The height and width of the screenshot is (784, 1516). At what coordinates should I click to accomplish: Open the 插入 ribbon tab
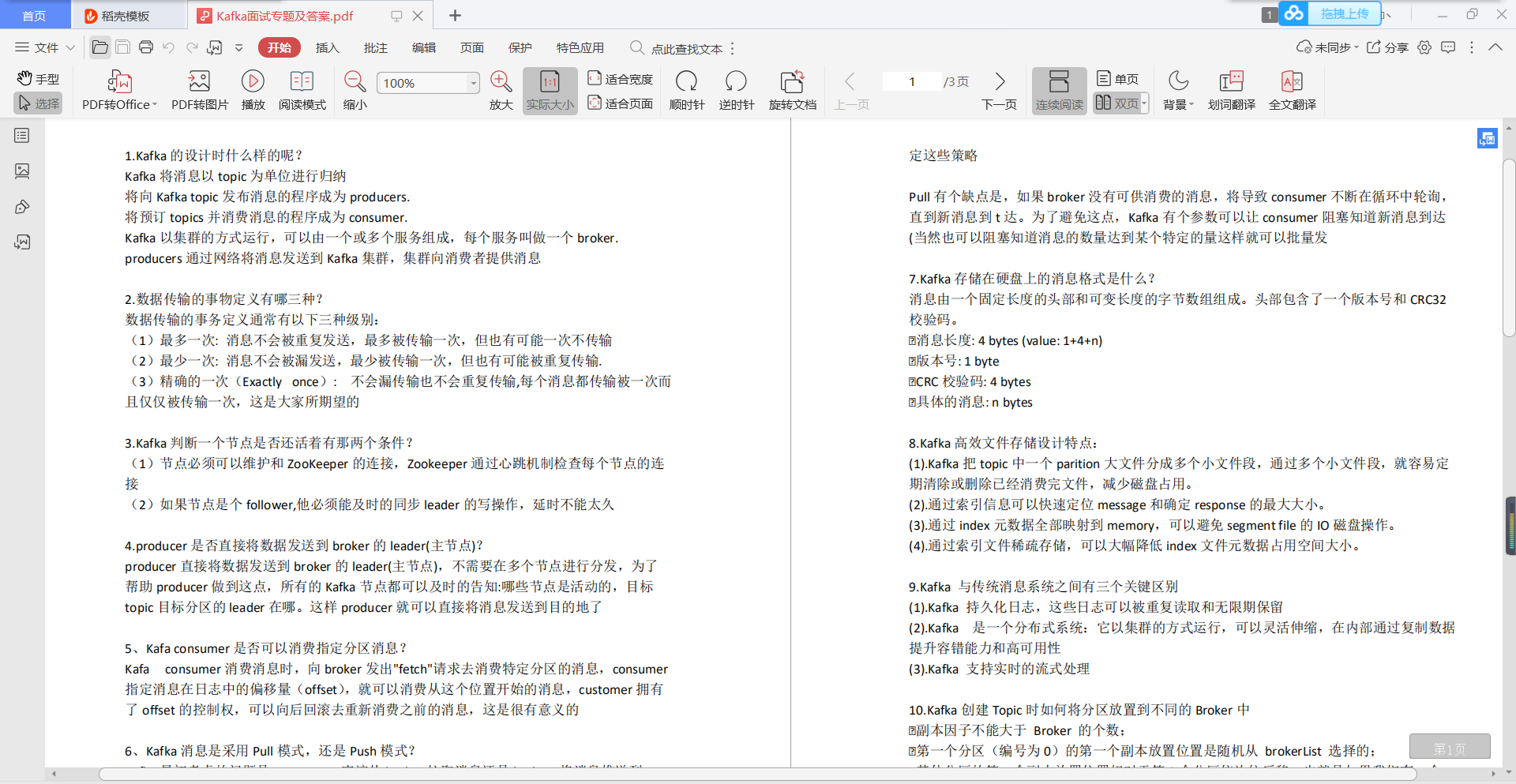click(327, 47)
